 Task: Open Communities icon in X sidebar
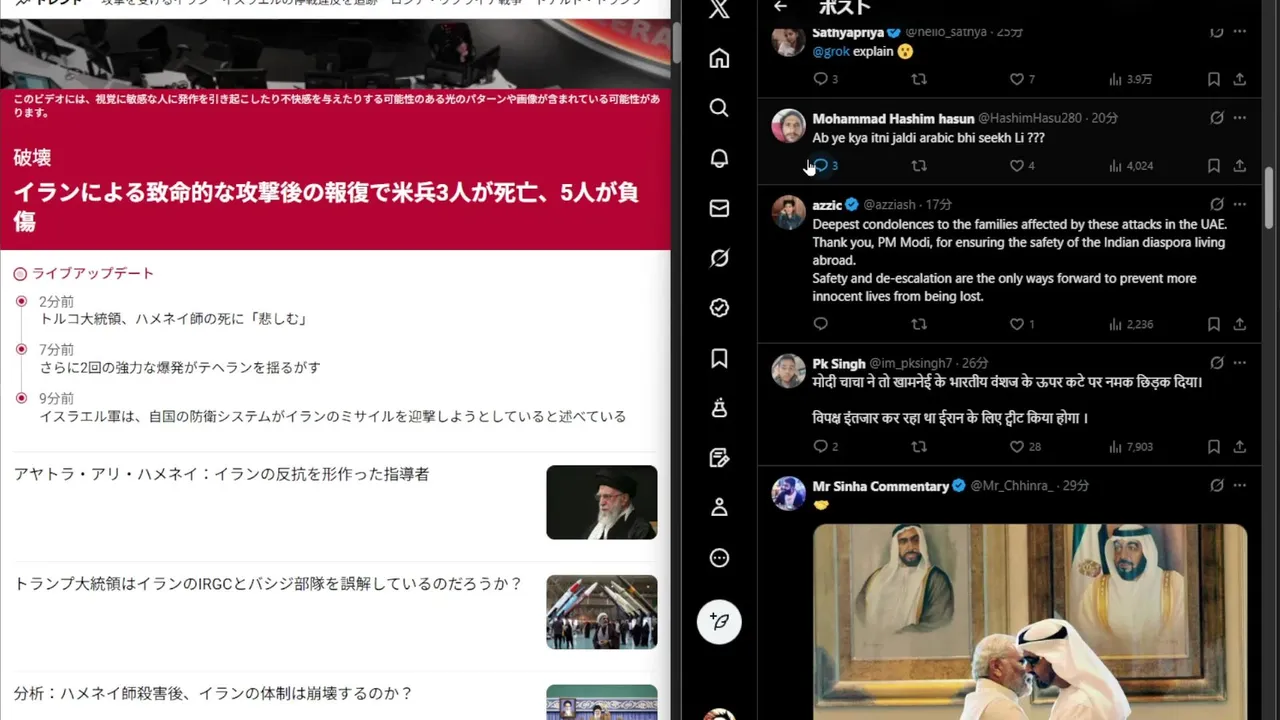click(719, 408)
